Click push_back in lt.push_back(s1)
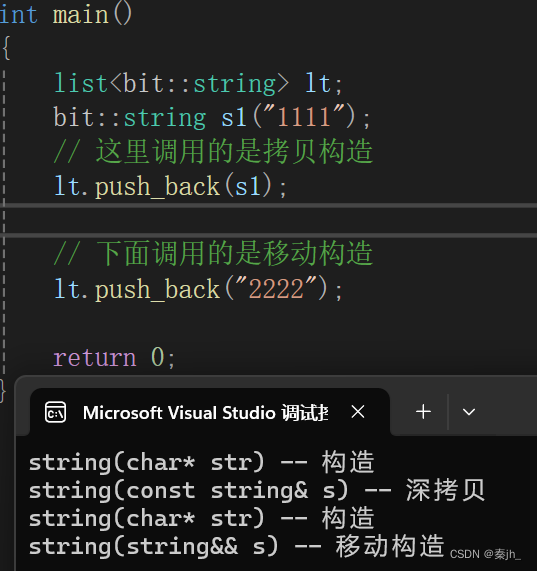 [157, 186]
